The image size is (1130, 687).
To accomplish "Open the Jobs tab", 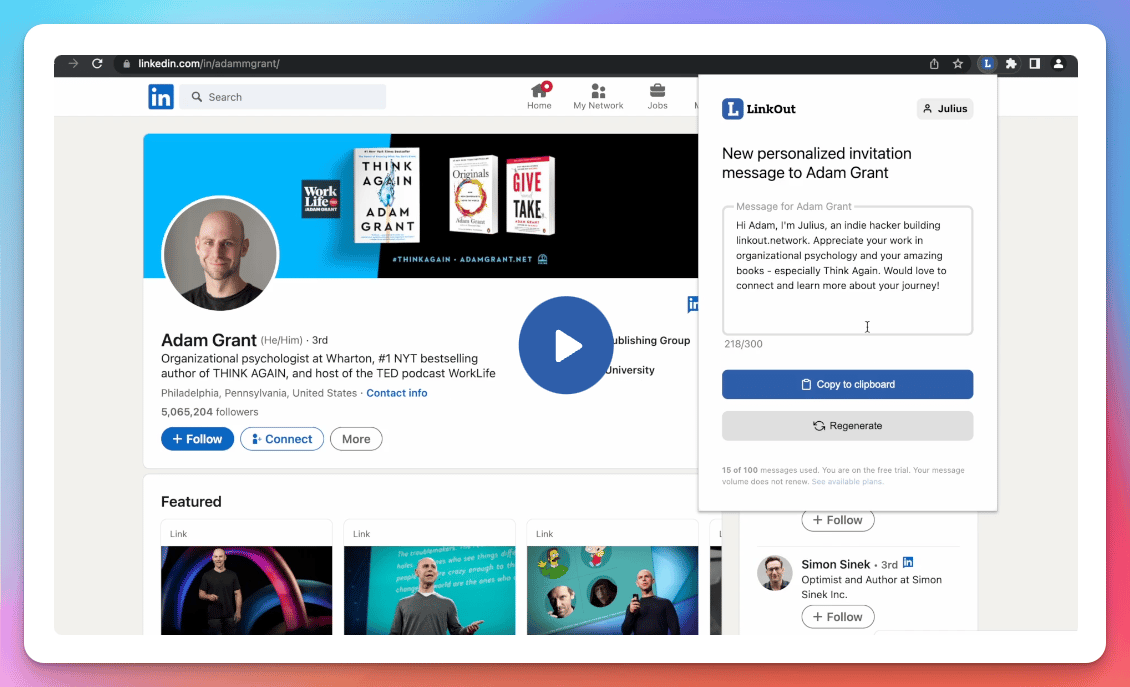I will click(657, 97).
